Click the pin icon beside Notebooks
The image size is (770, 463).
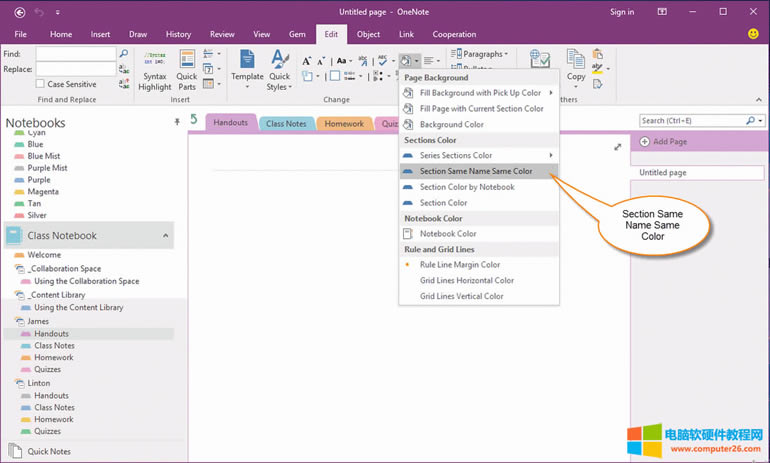pyautogui.click(x=177, y=120)
